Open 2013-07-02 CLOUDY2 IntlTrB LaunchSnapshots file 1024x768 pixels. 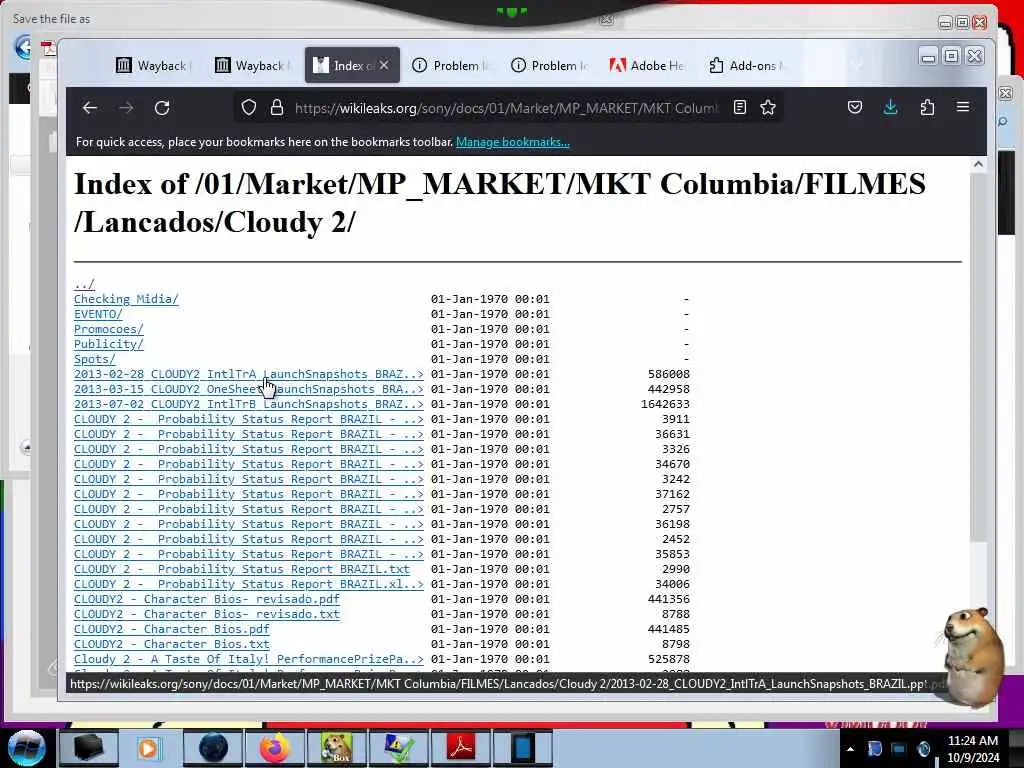[x=249, y=404]
